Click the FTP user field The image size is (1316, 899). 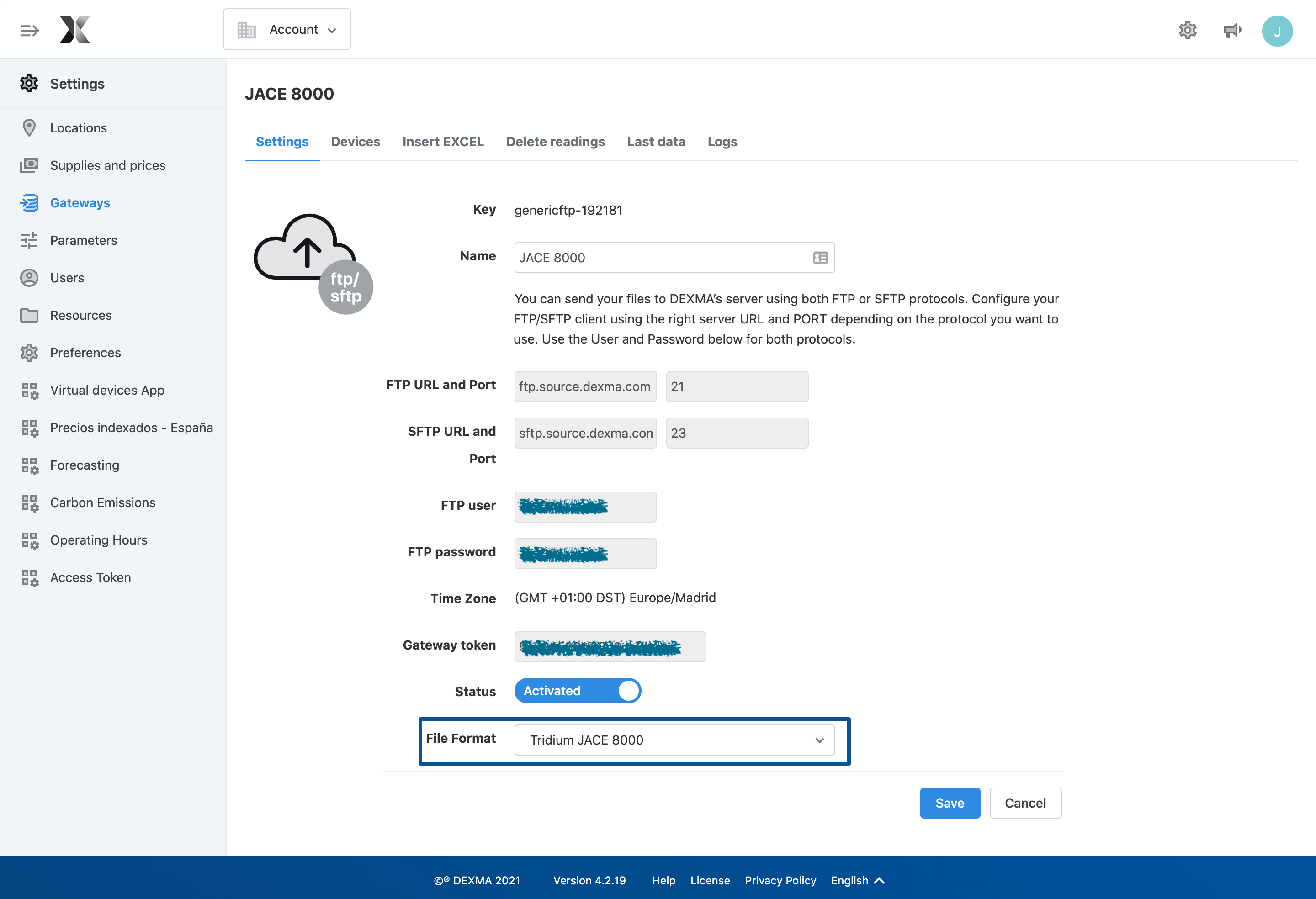(x=585, y=507)
